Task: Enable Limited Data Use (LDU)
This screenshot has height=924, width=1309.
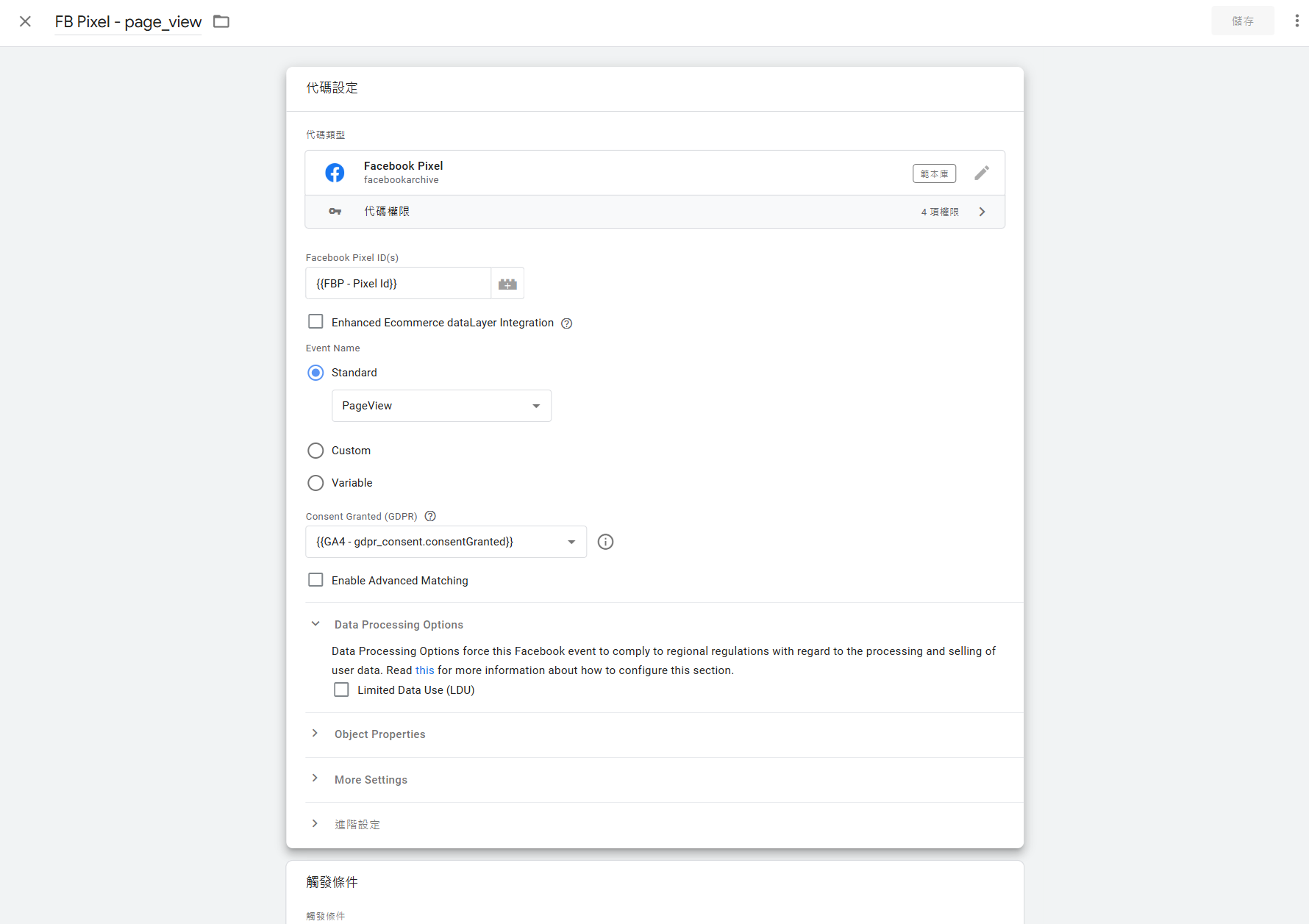Action: [341, 690]
